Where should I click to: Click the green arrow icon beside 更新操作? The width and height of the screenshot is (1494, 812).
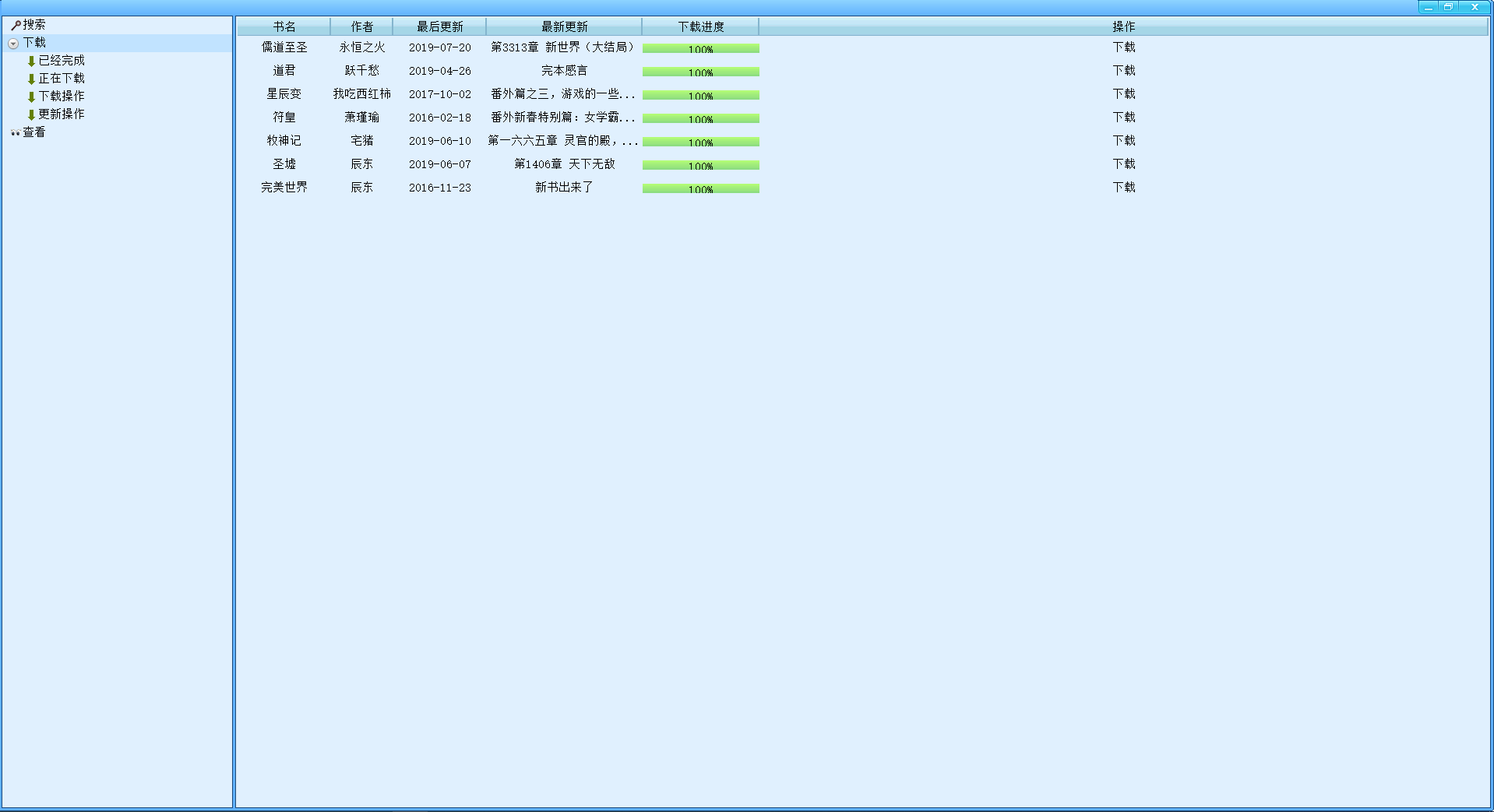point(31,114)
